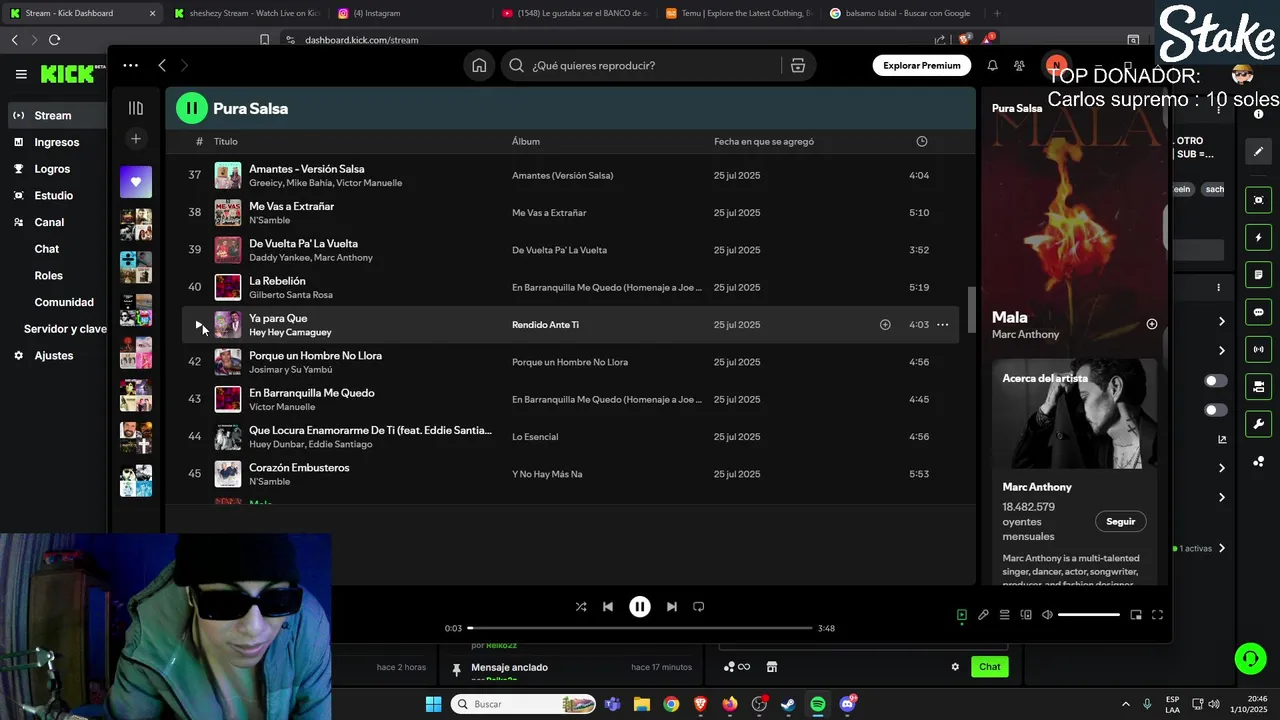This screenshot has width=1280, height=720.
Task: Add Ya para Que to playlist plus icon
Action: coord(885,324)
